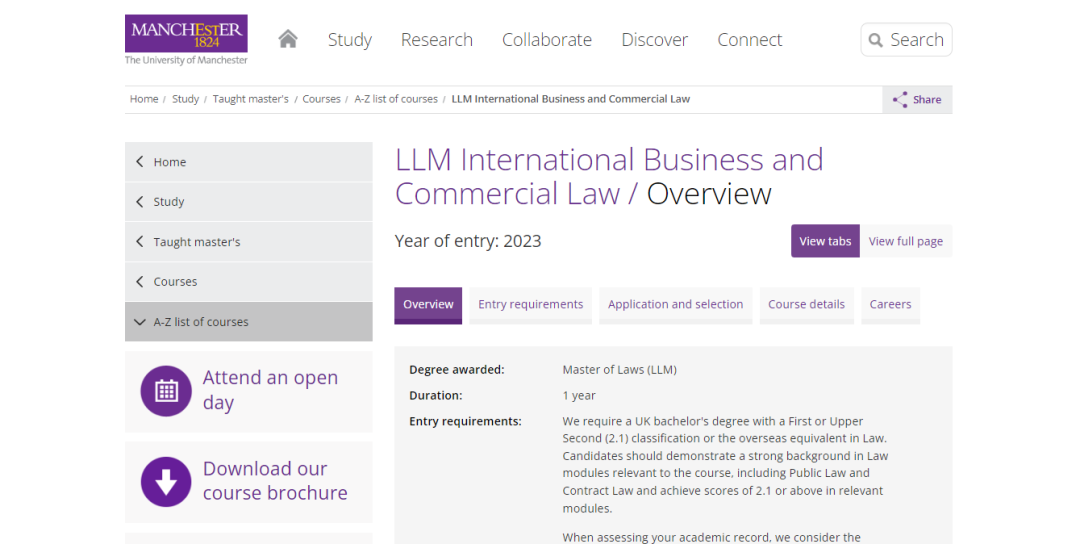Click the Share icon button

tap(900, 99)
